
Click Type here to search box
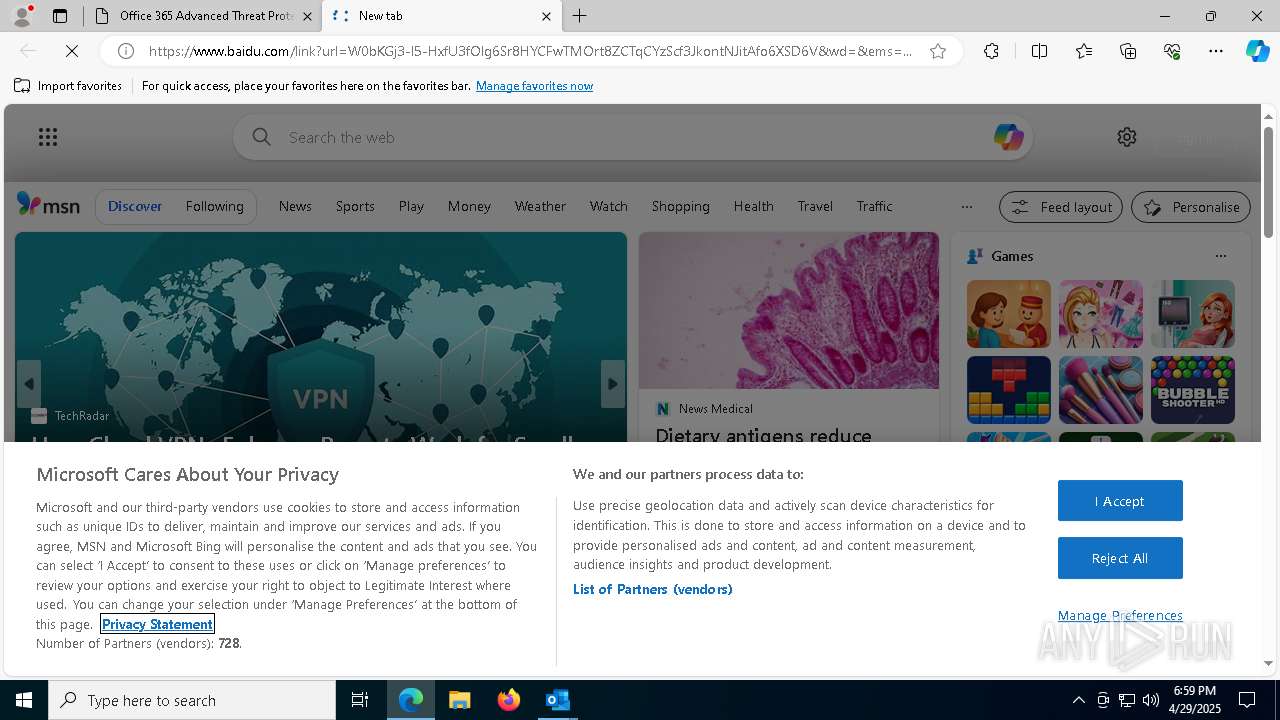point(192,700)
